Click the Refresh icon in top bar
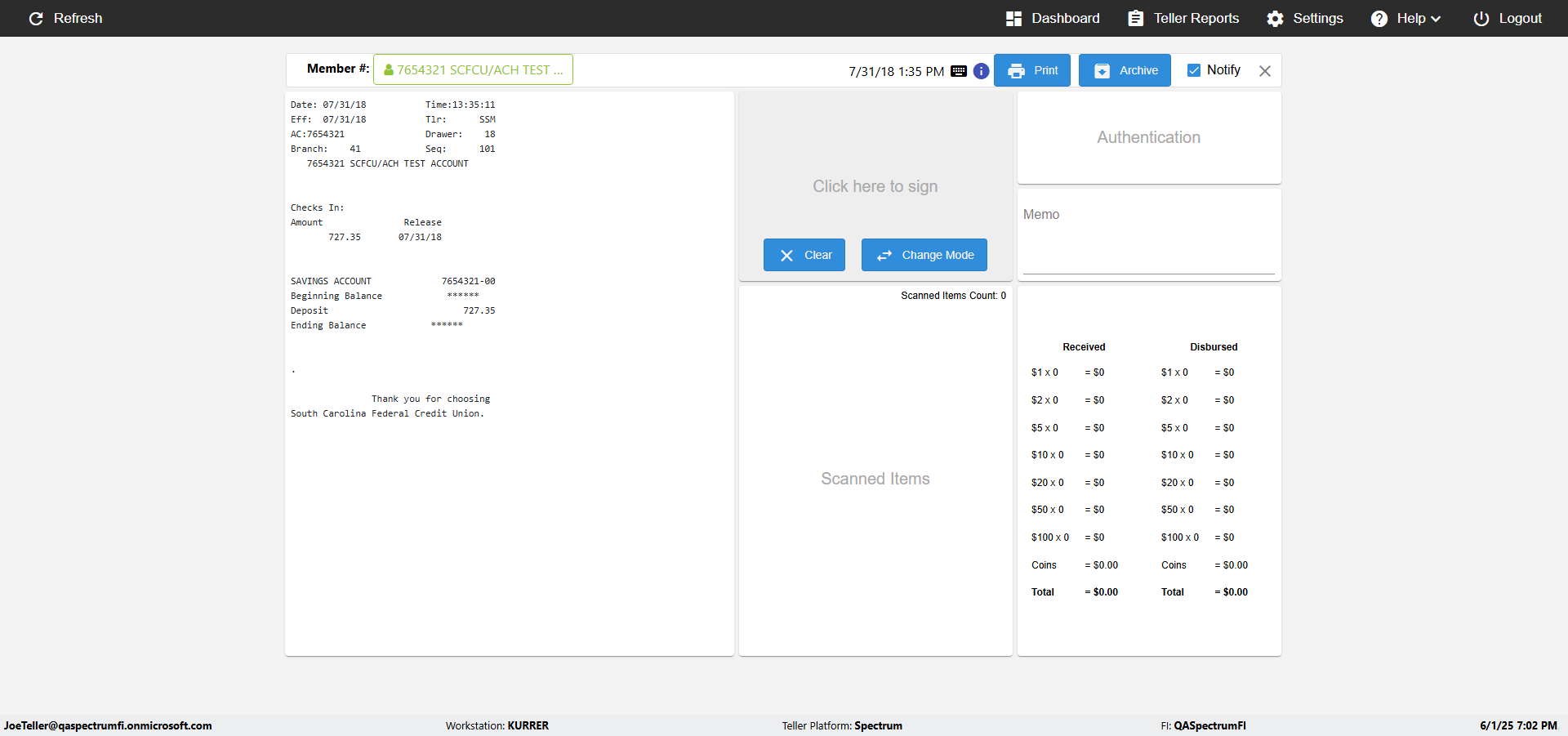Image resolution: width=1568 pixels, height=736 pixels. click(36, 19)
